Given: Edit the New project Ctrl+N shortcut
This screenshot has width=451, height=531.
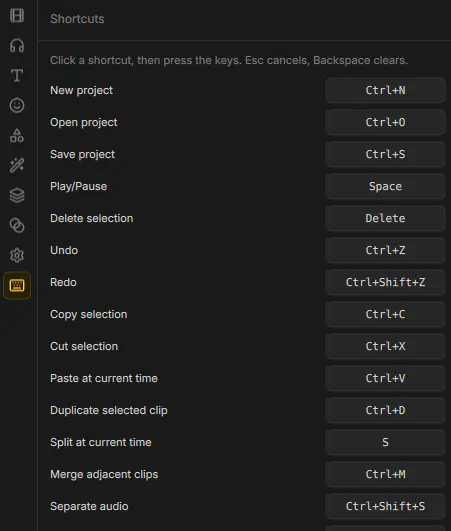Looking at the screenshot, I should click(x=385, y=90).
